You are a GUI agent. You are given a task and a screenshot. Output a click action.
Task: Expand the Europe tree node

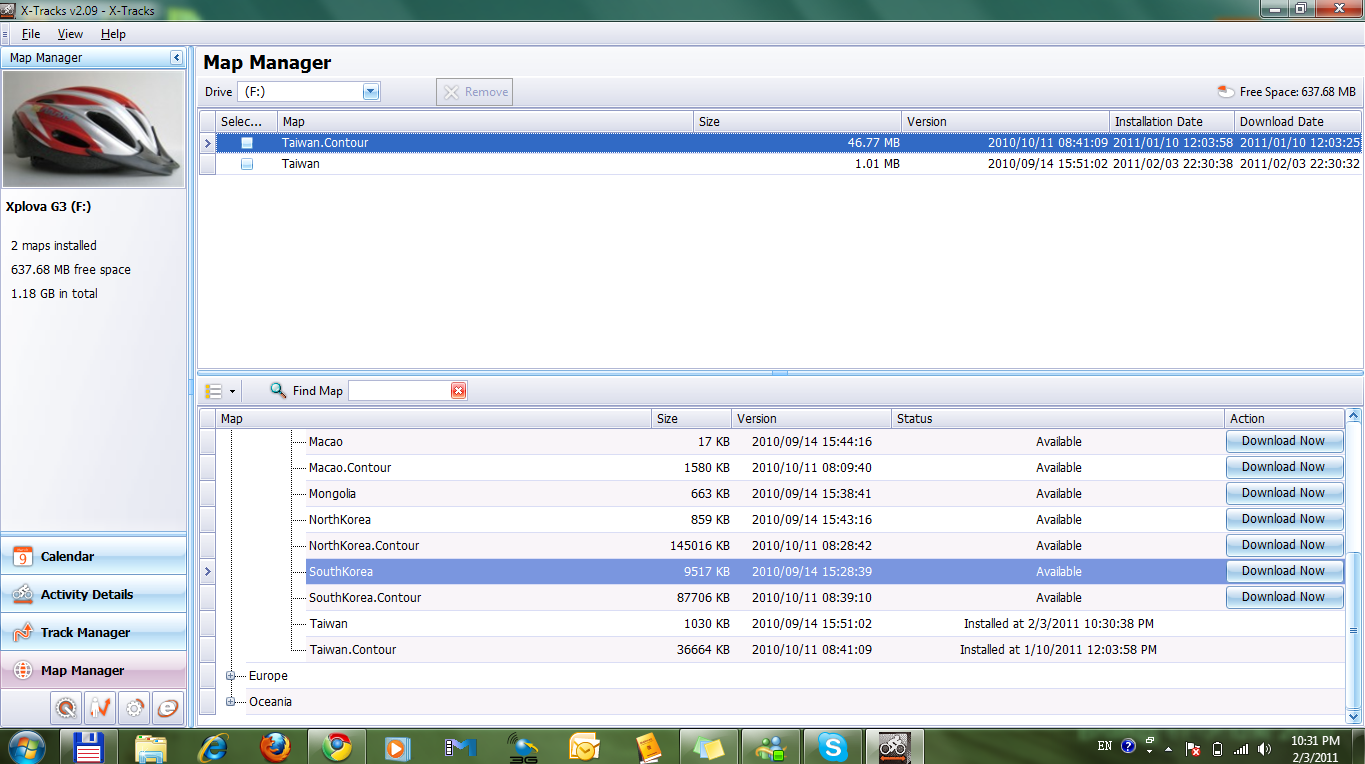click(x=231, y=676)
